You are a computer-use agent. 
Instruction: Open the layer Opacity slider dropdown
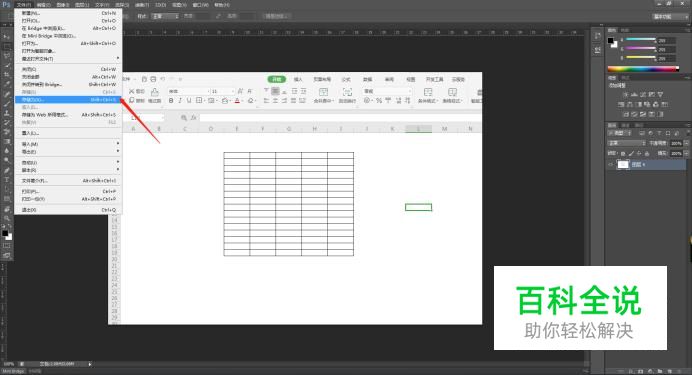pyautogui.click(x=686, y=143)
